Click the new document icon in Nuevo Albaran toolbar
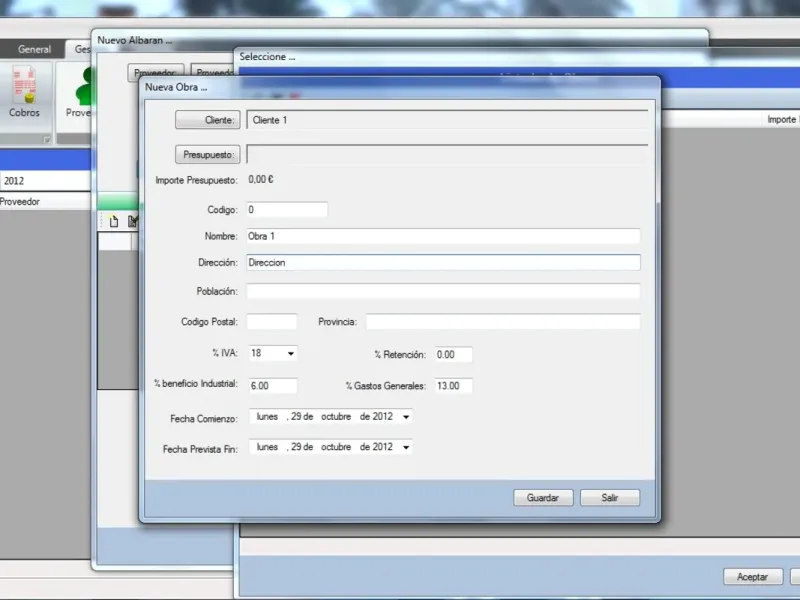The height and width of the screenshot is (600, 800). pos(114,221)
